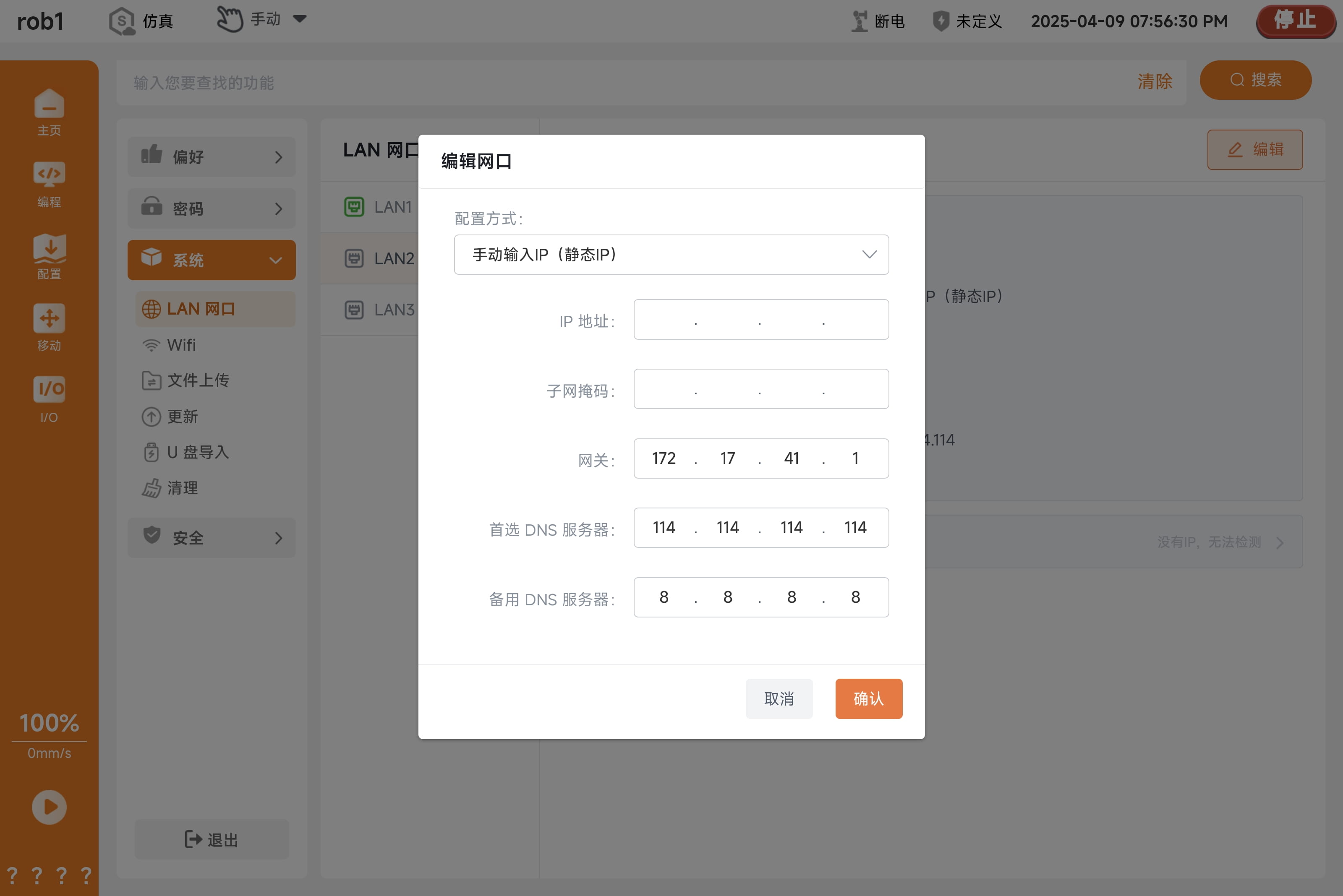Click the 确认 confirm button
Viewport: 1343px width, 896px height.
click(x=868, y=698)
